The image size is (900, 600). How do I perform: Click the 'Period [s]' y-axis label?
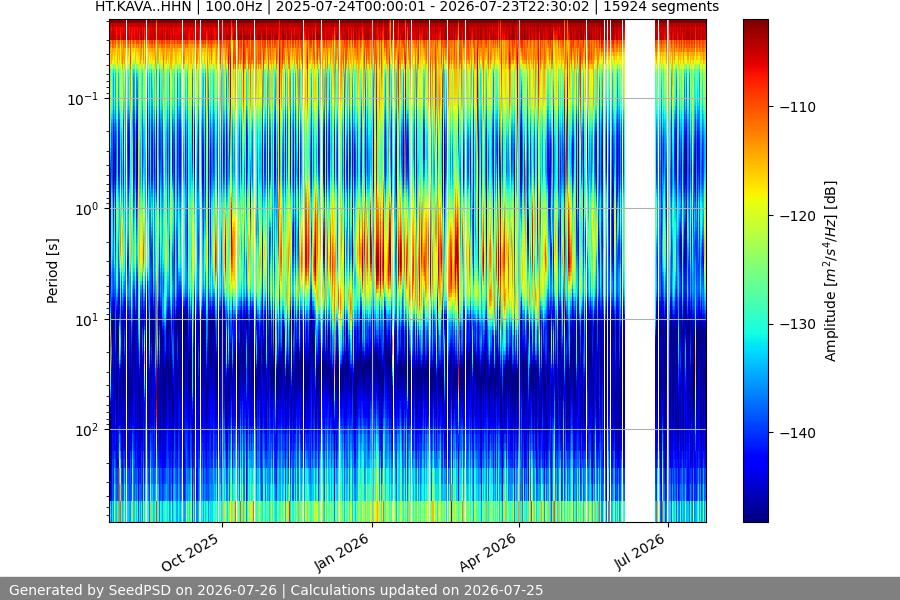click(52, 271)
